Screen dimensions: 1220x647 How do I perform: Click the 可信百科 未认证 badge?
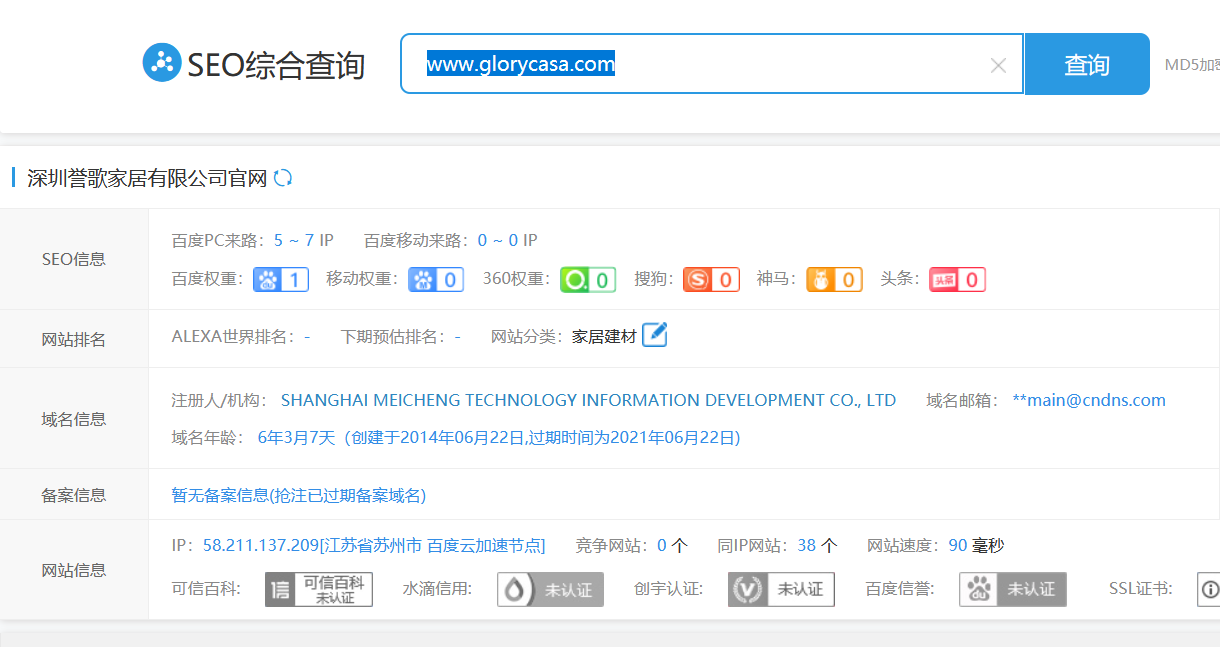pyautogui.click(x=319, y=589)
